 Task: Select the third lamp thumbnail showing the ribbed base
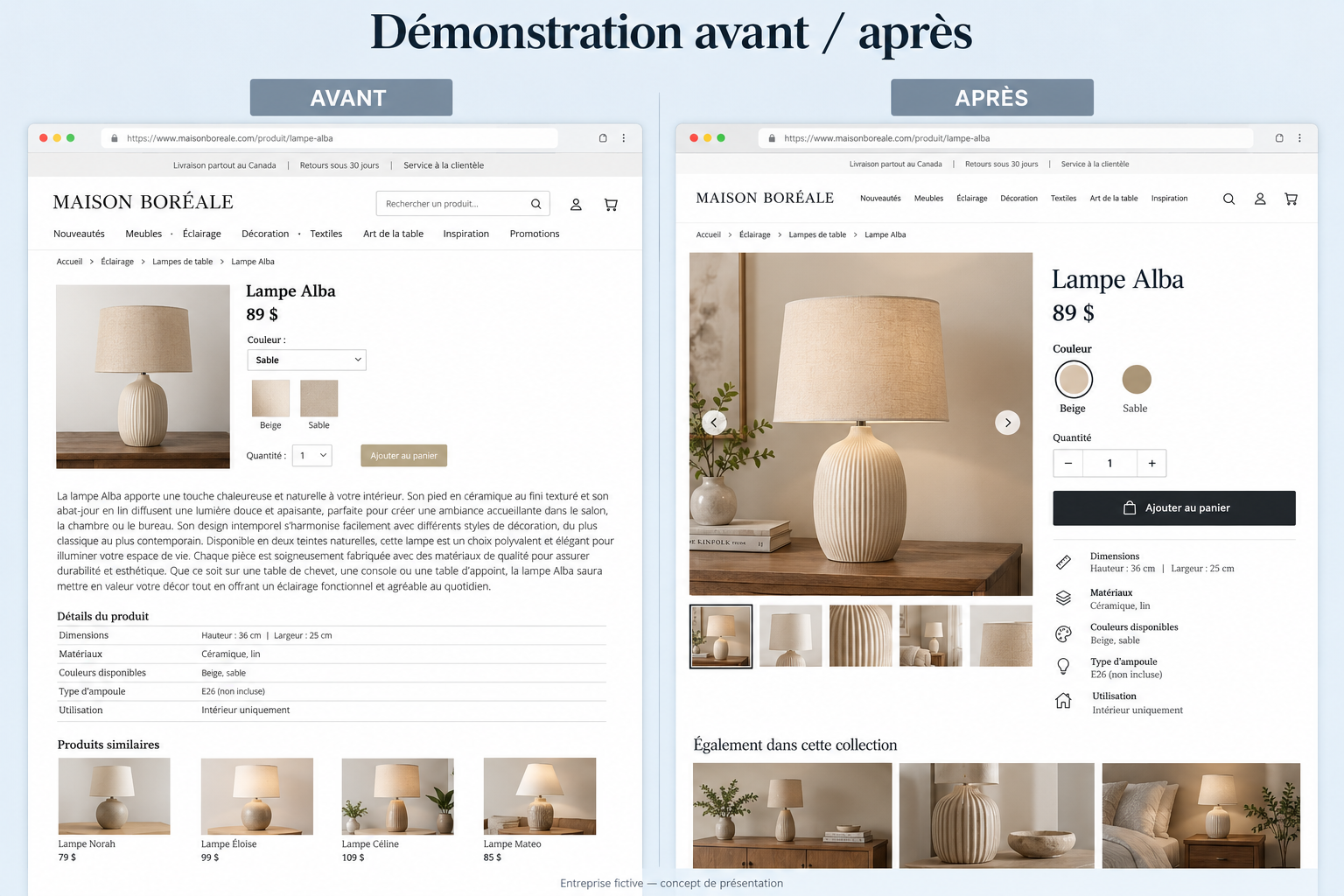[861, 636]
